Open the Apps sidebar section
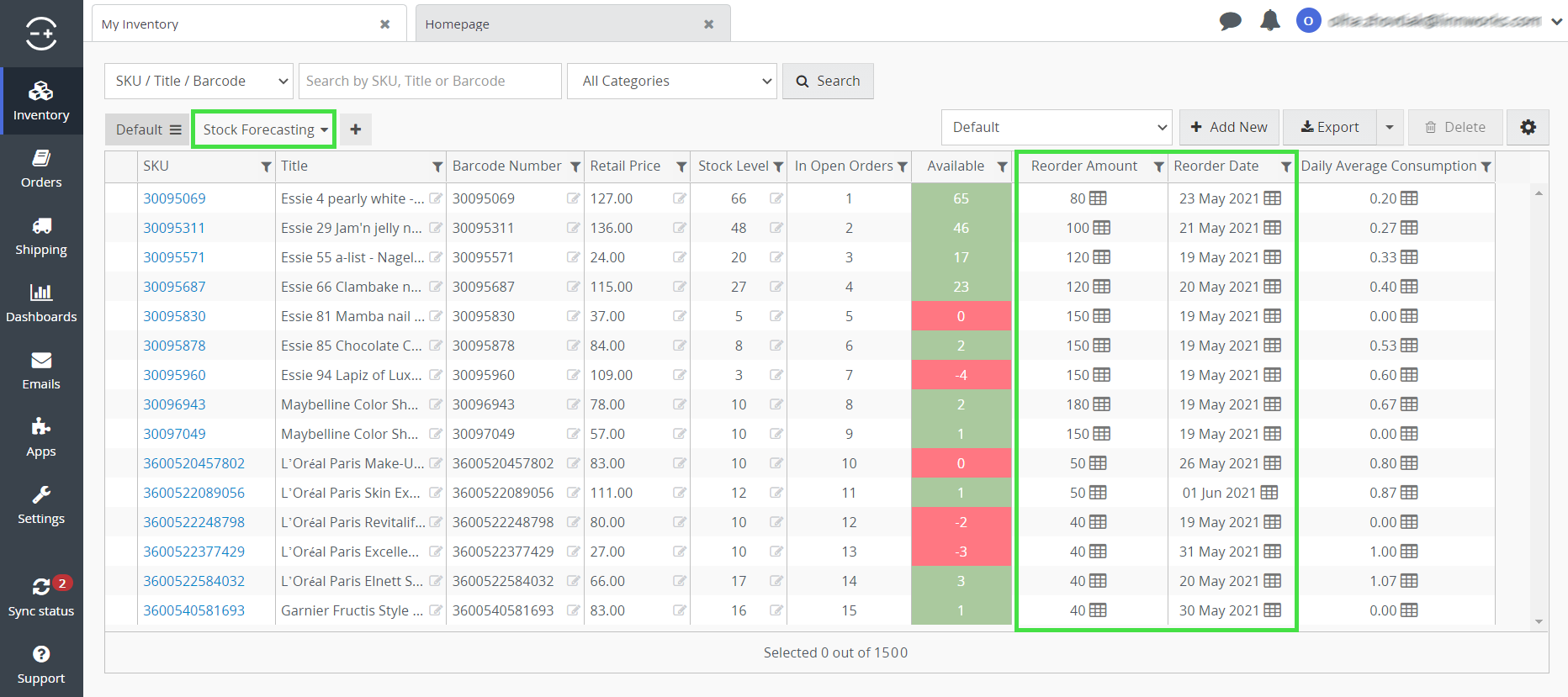 (41, 437)
